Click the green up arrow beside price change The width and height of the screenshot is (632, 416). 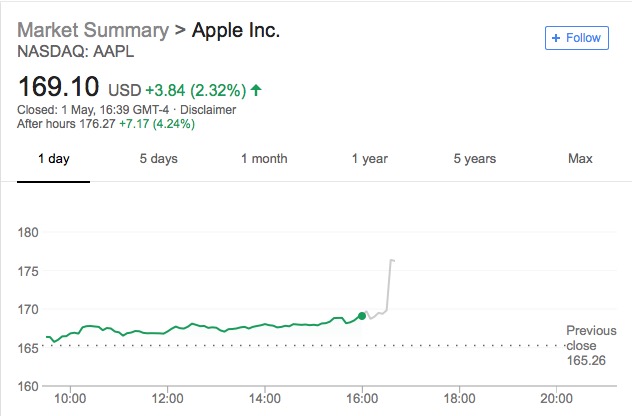(256, 91)
